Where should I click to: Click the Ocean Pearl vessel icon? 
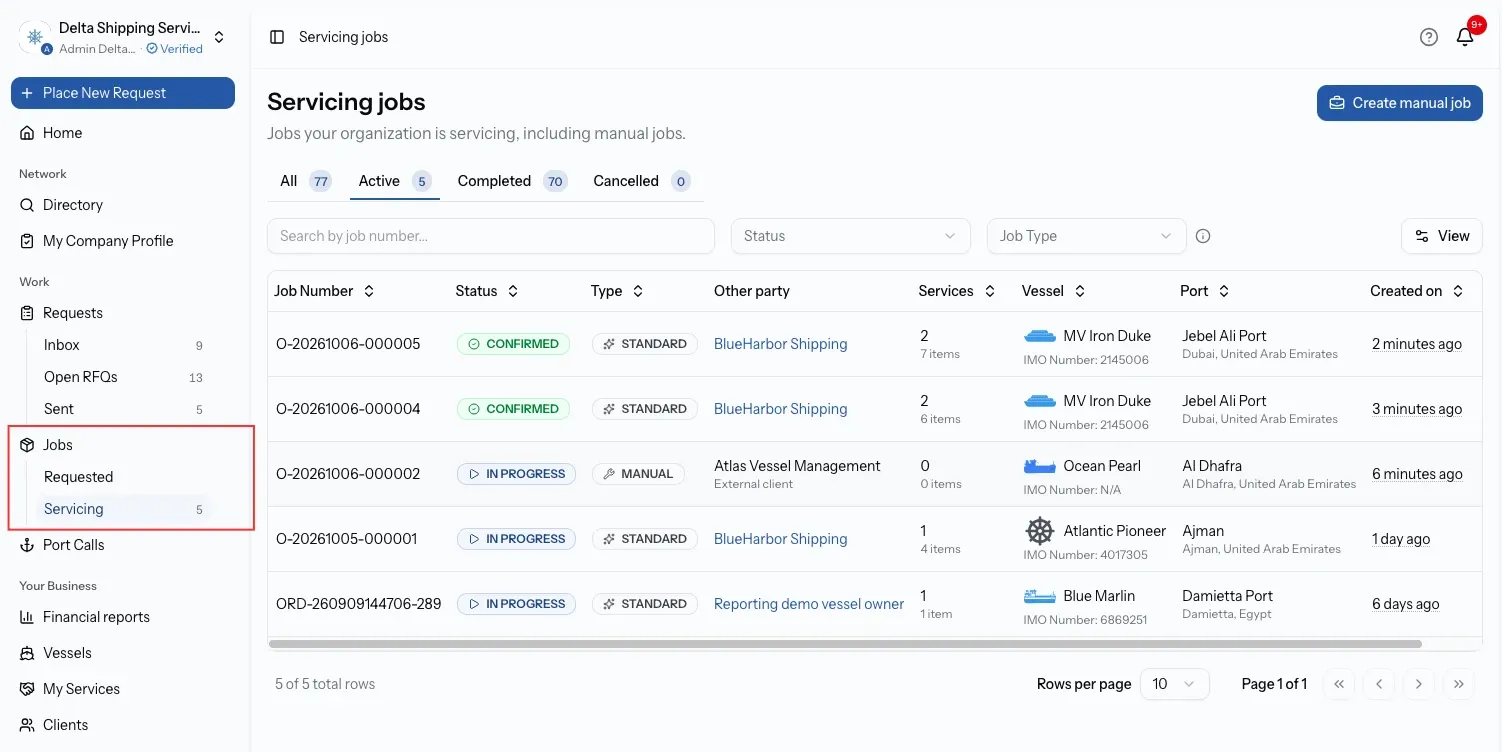click(x=1040, y=466)
